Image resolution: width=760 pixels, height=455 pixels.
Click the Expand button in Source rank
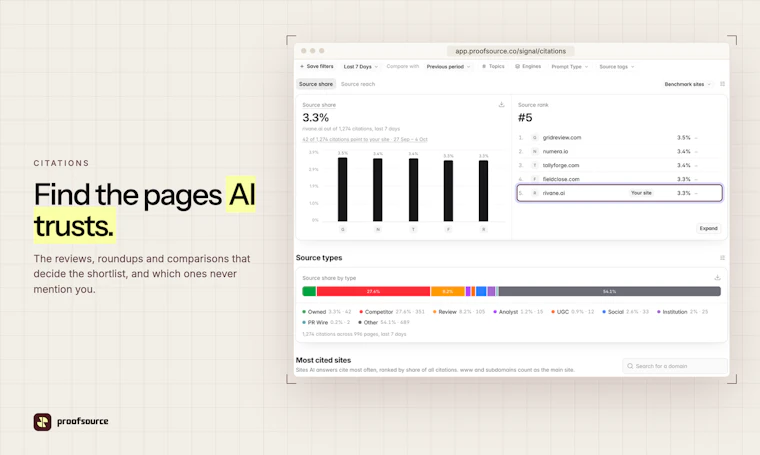[x=708, y=228]
